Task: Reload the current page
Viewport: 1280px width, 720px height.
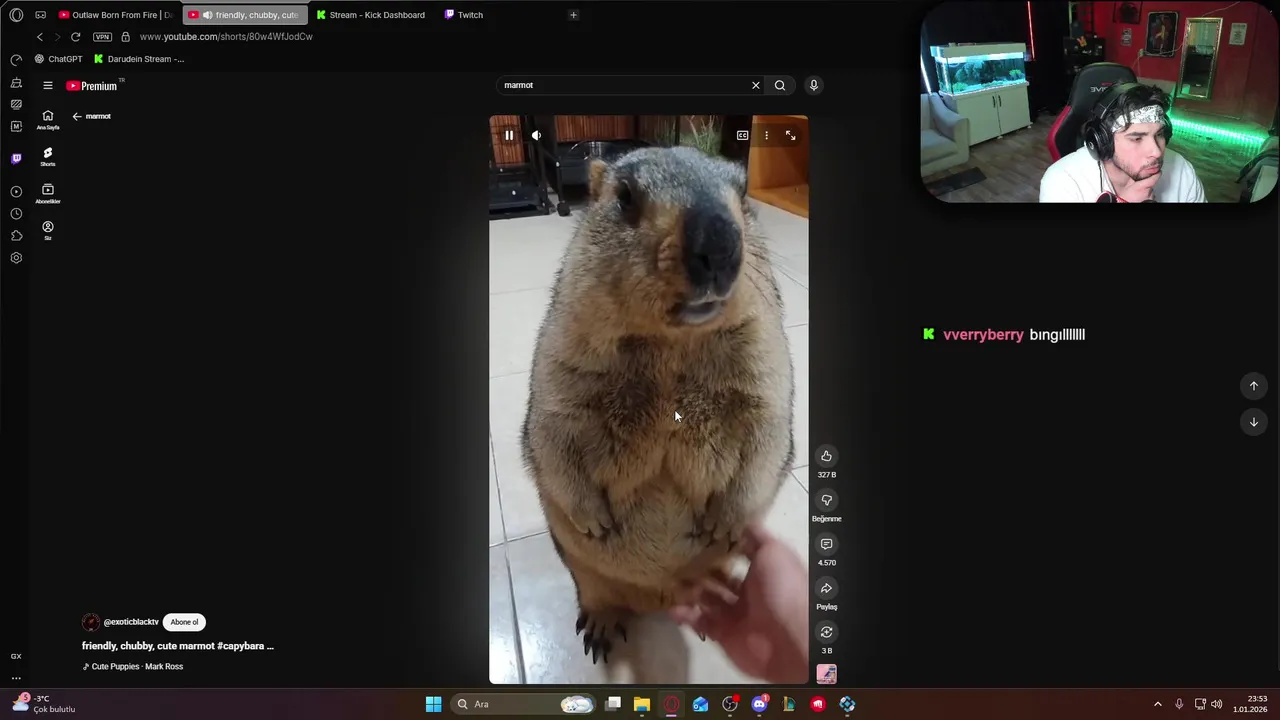Action: [x=75, y=37]
